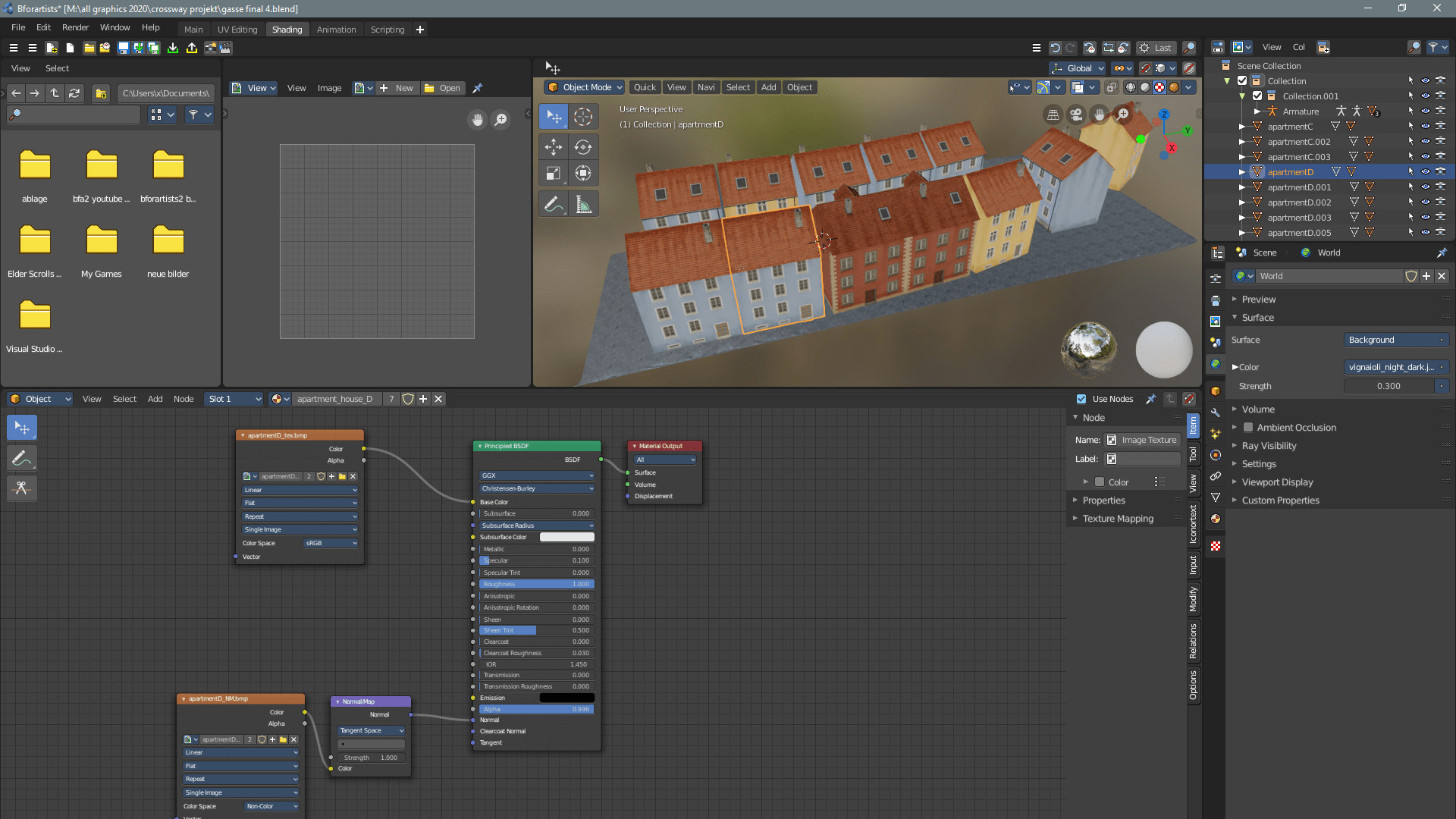Hide apartmentD.003 using its eye icon
The height and width of the screenshot is (819, 1456).
click(1426, 218)
